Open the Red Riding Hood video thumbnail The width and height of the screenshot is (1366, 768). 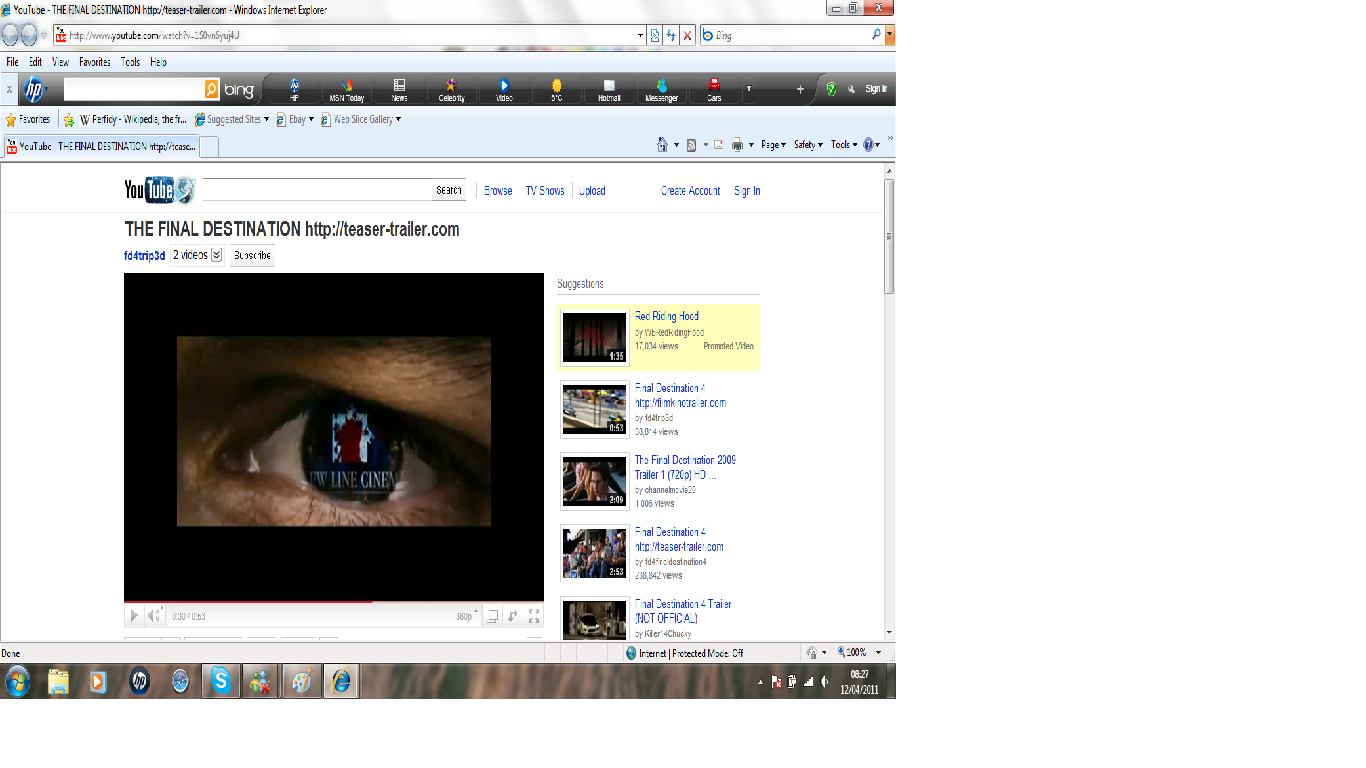pos(594,337)
